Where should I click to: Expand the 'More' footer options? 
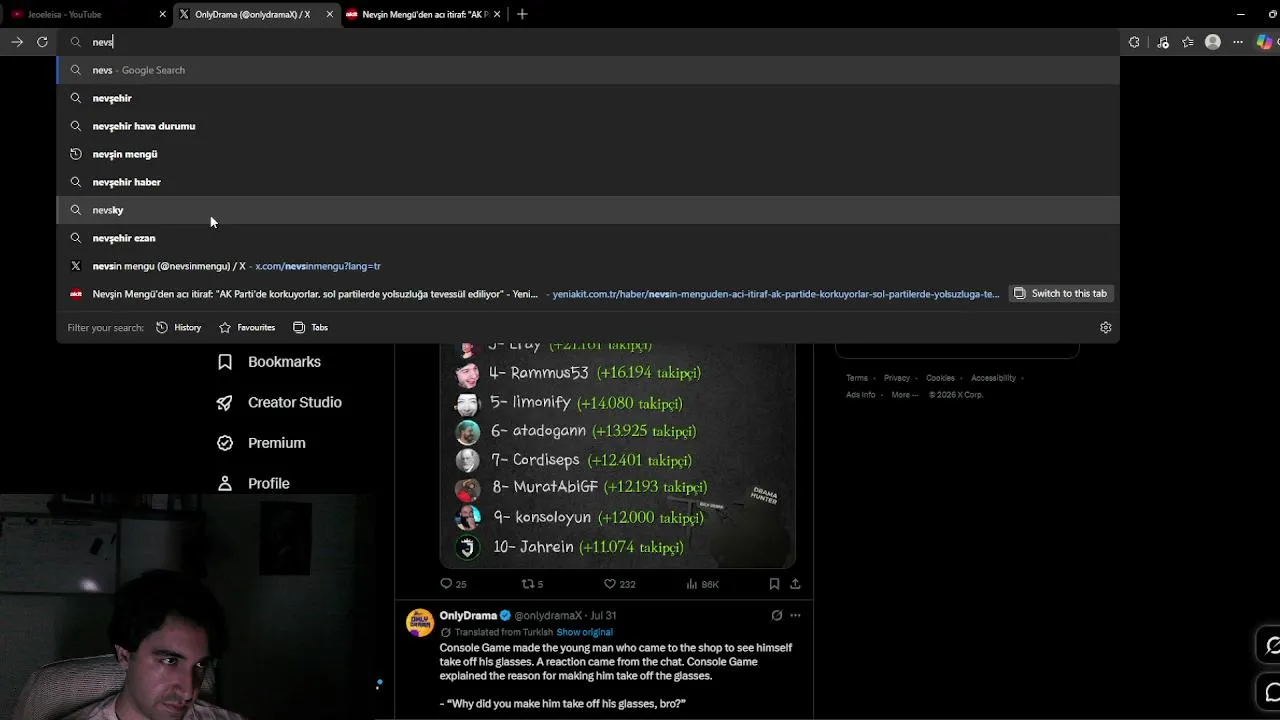tap(905, 395)
